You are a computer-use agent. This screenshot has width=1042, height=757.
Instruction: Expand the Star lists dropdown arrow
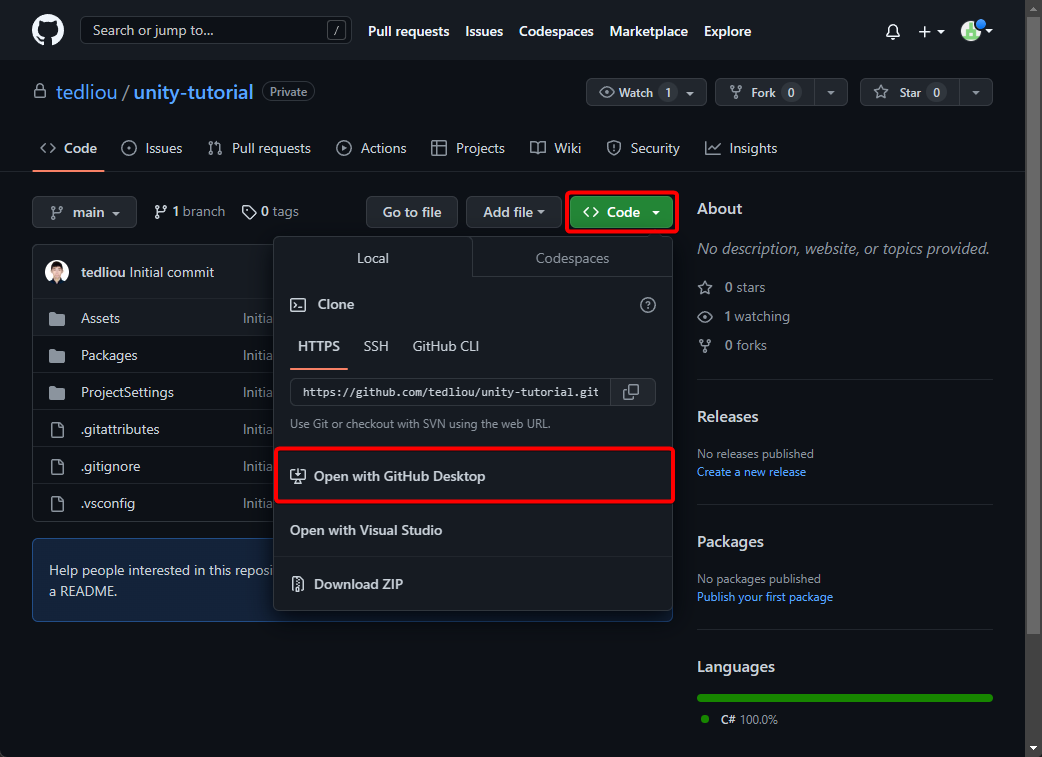tap(976, 92)
